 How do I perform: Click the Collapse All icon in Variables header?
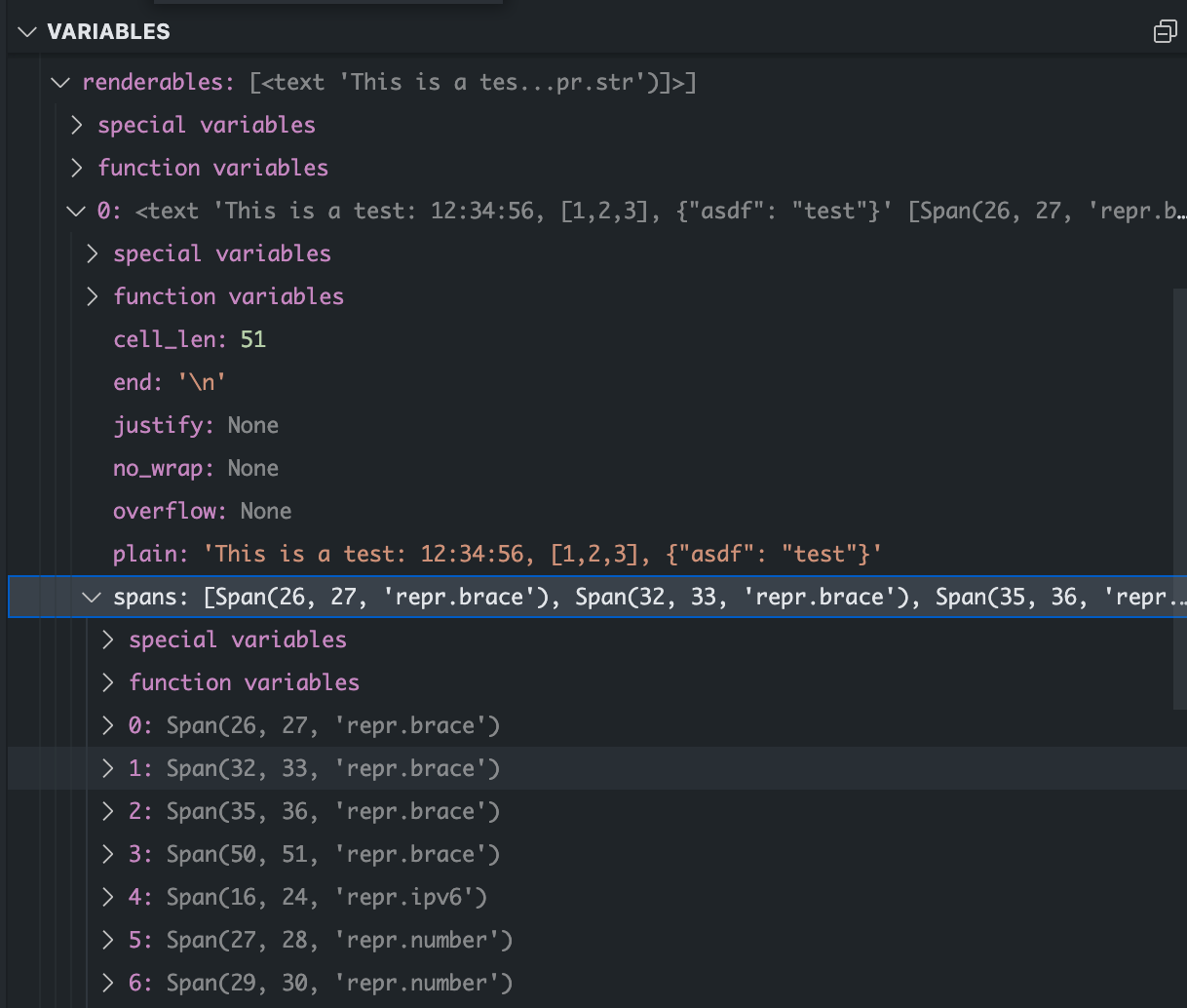pos(1165,32)
